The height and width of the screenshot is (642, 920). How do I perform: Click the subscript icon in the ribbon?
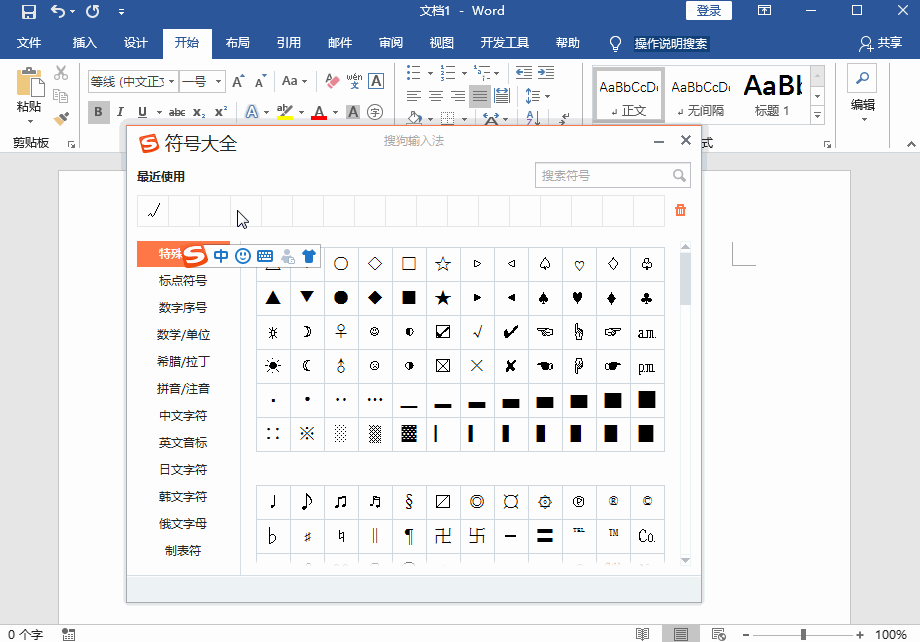tap(198, 111)
